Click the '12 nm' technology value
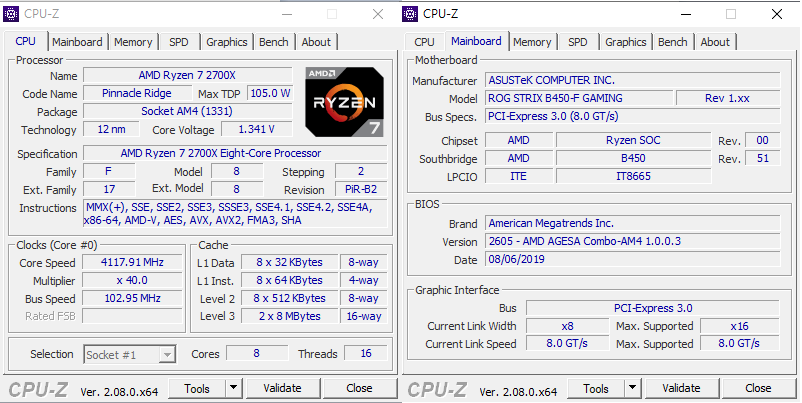 click(111, 129)
